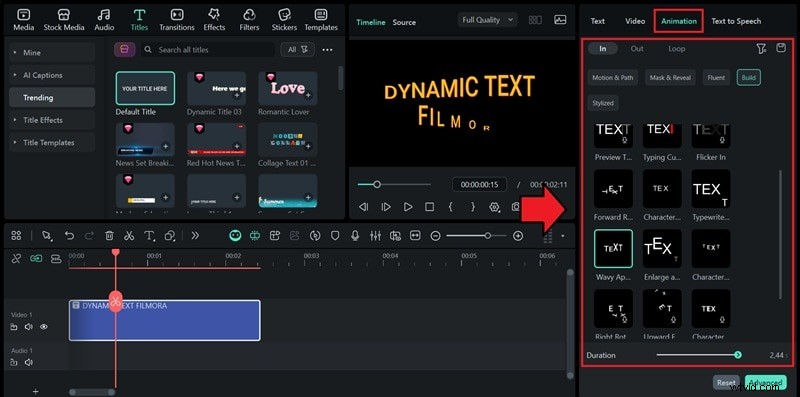The height and width of the screenshot is (397, 800).
Task: Mute the Video 1 track
Action: (29, 327)
